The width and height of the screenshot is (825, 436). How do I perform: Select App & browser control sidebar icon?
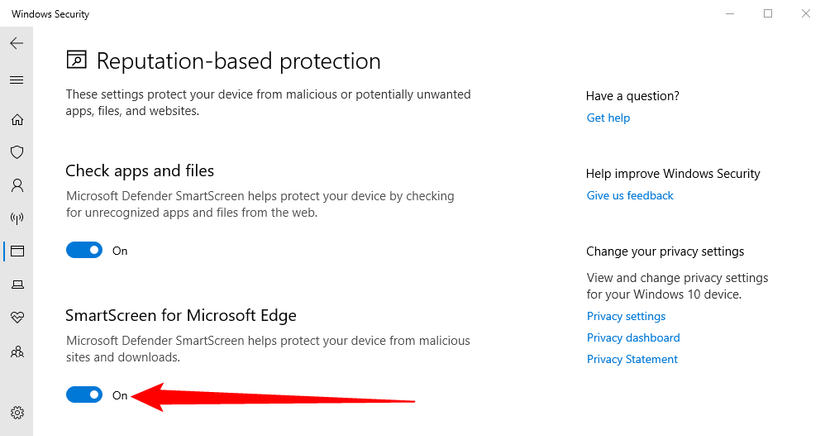point(17,251)
